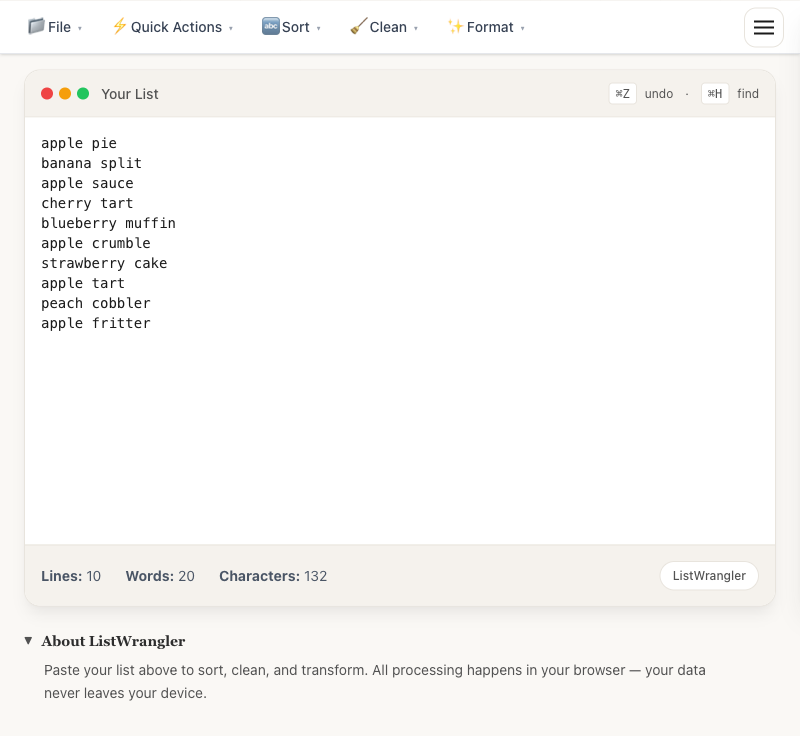This screenshot has width=800, height=737.
Task: Open the Format dropdown arrow
Action: click(523, 29)
